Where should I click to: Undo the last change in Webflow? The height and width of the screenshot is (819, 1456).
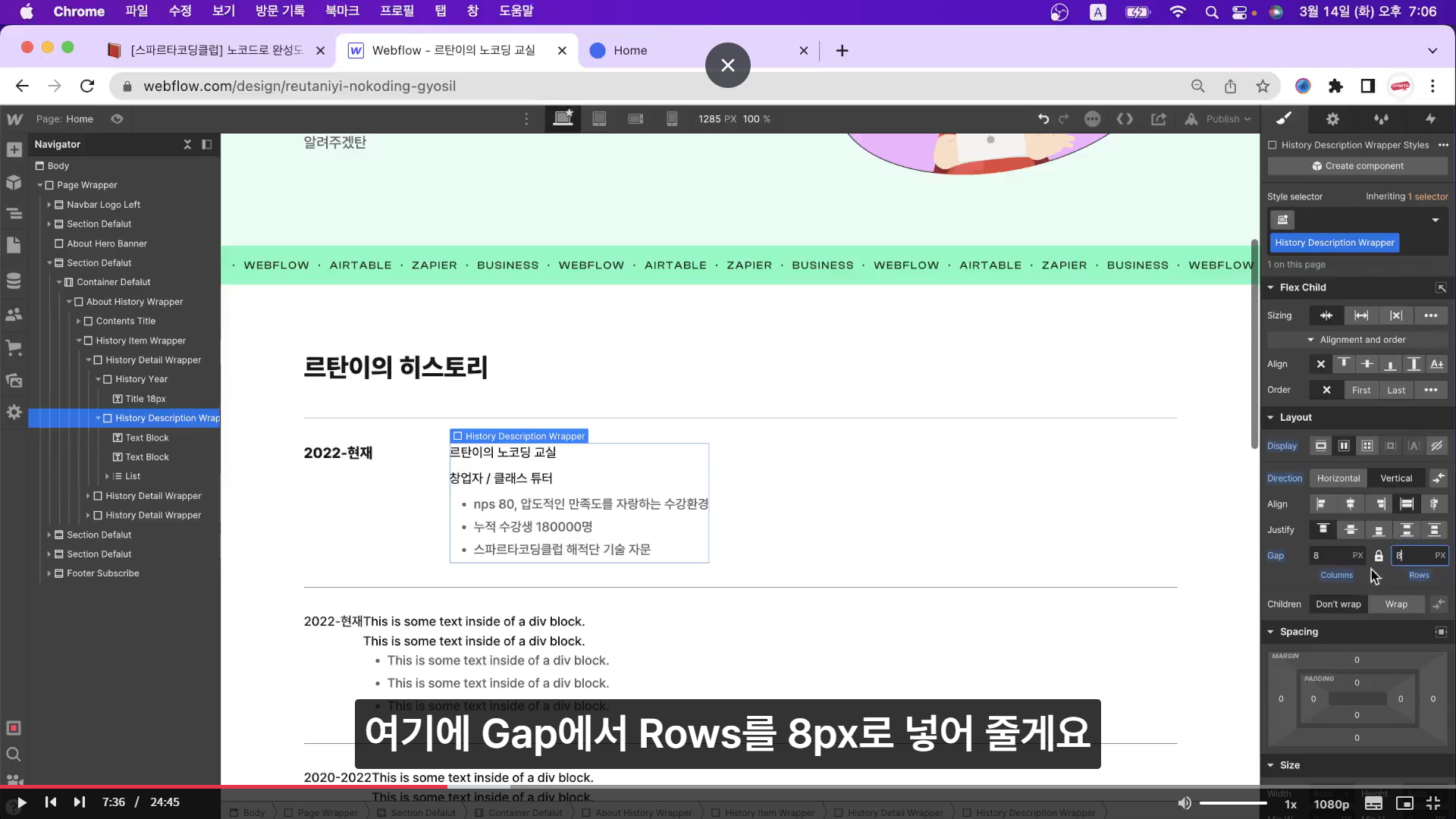coord(1043,119)
